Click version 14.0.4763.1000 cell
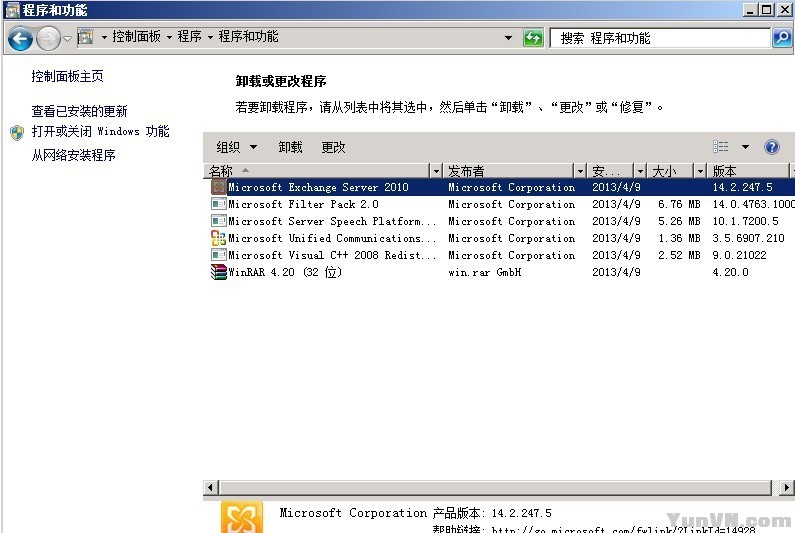 [x=753, y=204]
